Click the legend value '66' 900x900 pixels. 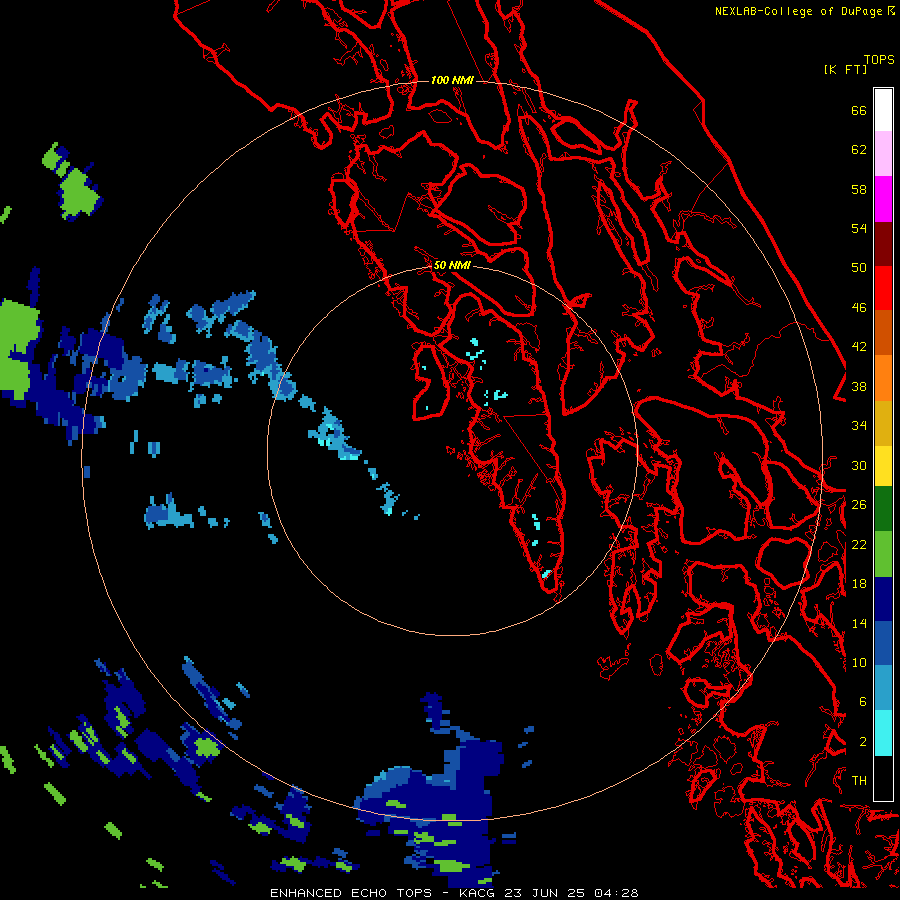tap(859, 110)
